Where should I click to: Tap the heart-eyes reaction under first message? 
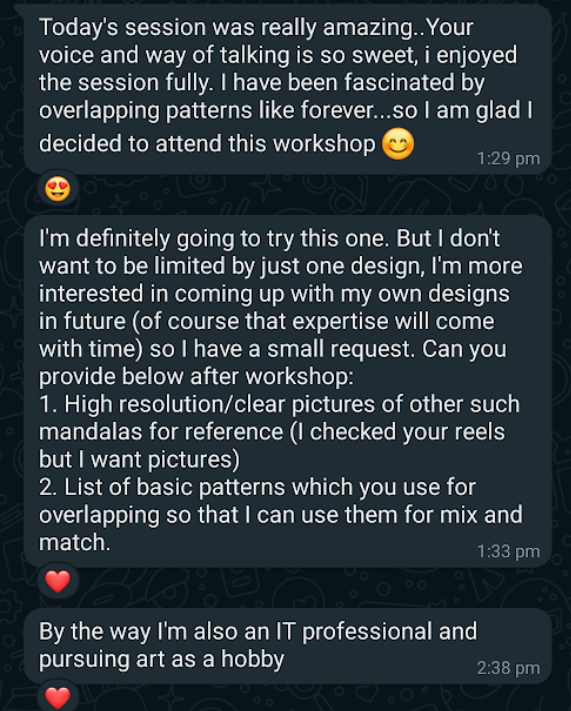58,189
